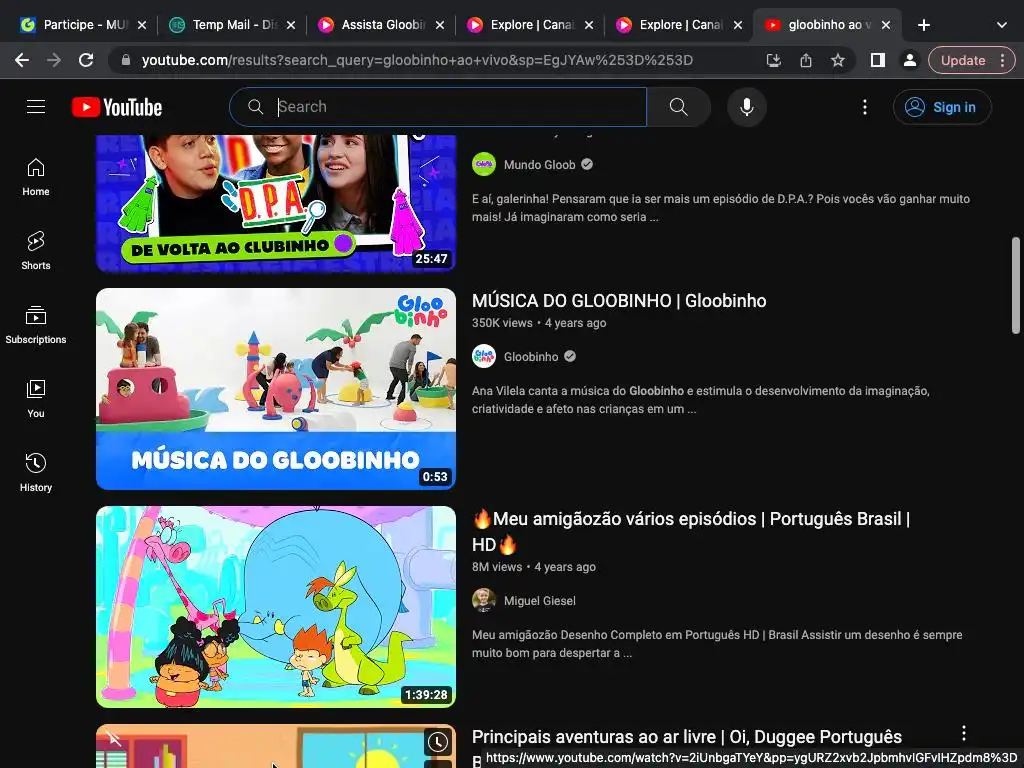Image resolution: width=1024 pixels, height=768 pixels.
Task: Click the Meu amigãozão Desenho Completo description
Action: click(x=717, y=644)
